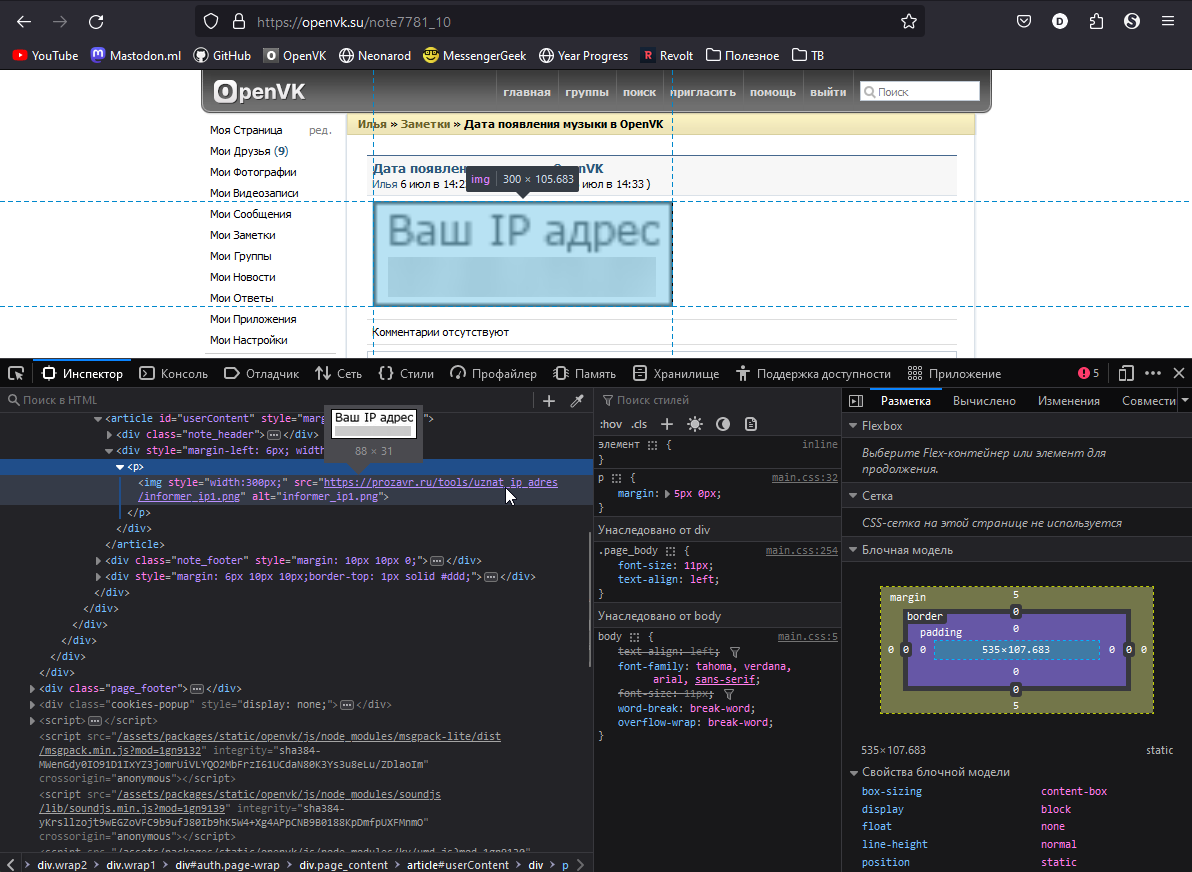The image size is (1192, 872).
Task: Open responsive design mode in DevTools
Action: [1126, 373]
